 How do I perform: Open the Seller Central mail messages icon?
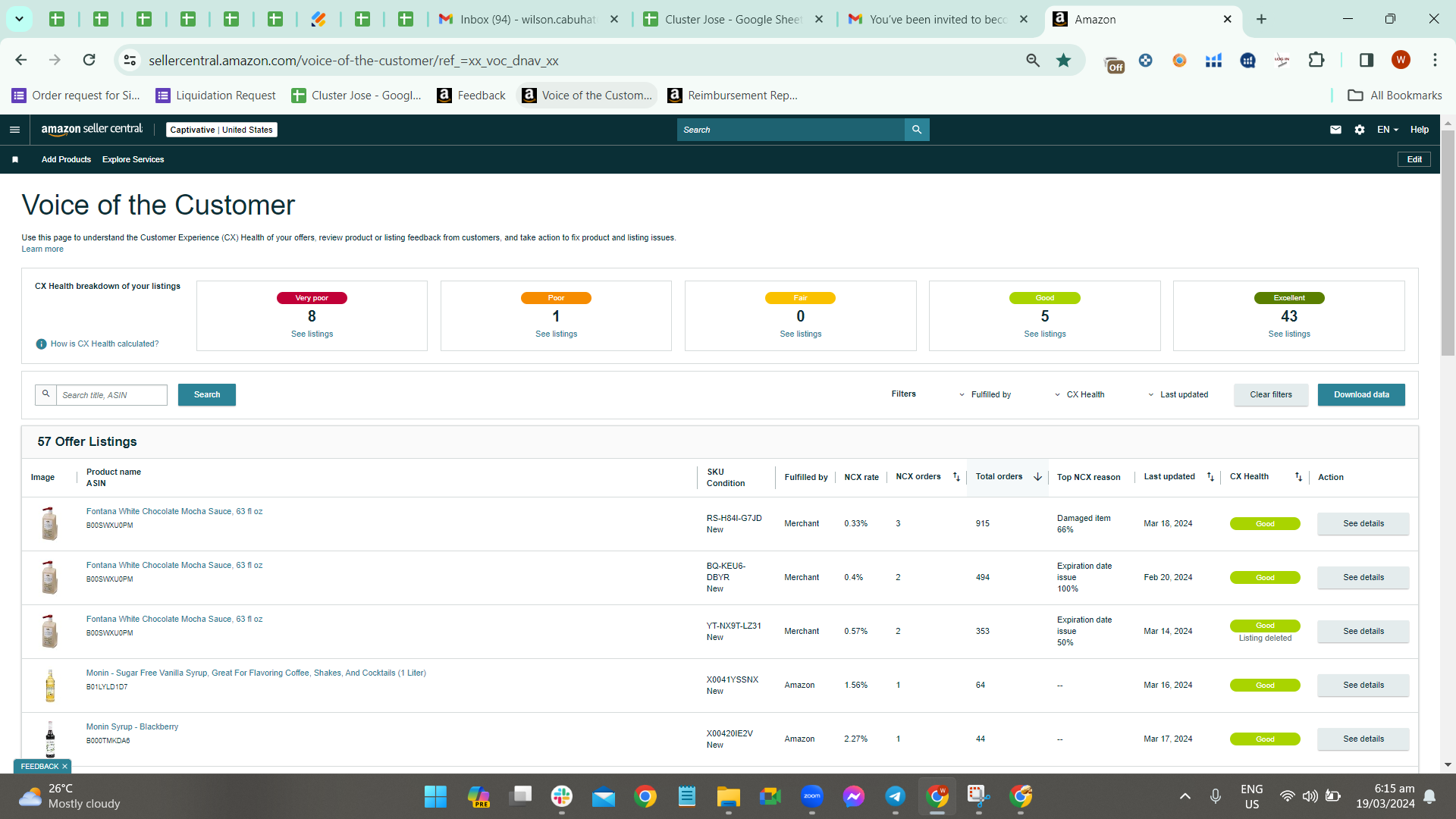[x=1335, y=130]
